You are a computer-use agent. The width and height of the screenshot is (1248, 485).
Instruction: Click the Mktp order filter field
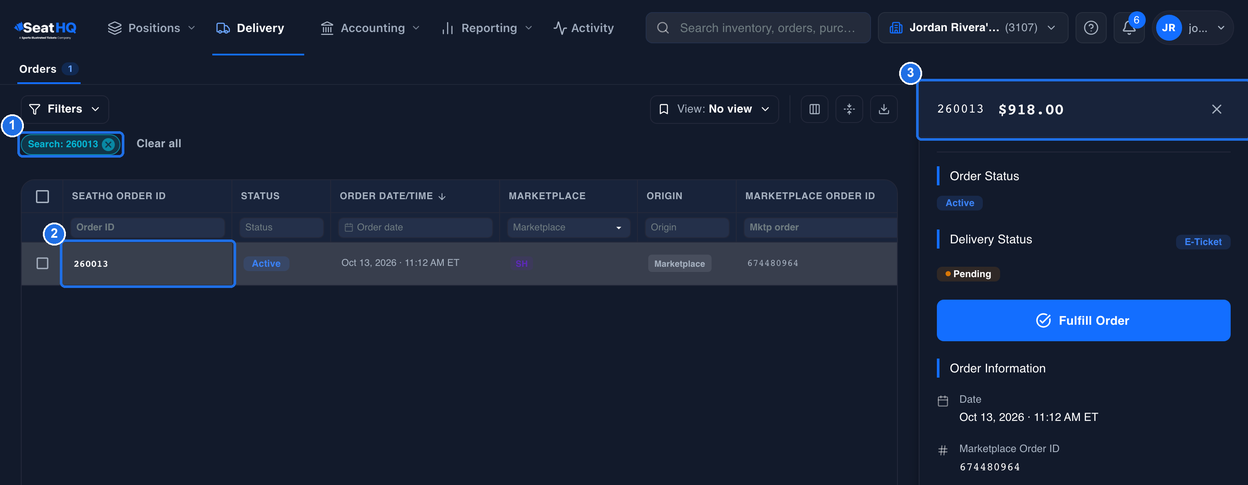click(x=820, y=228)
